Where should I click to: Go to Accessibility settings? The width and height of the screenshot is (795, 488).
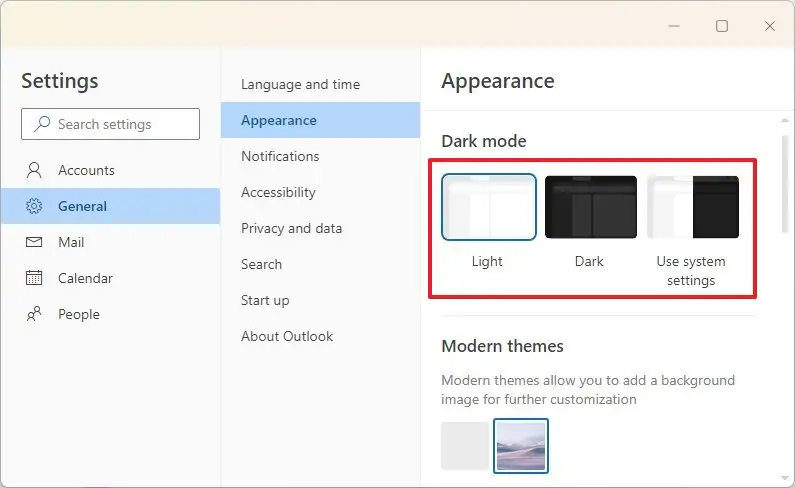tap(278, 192)
